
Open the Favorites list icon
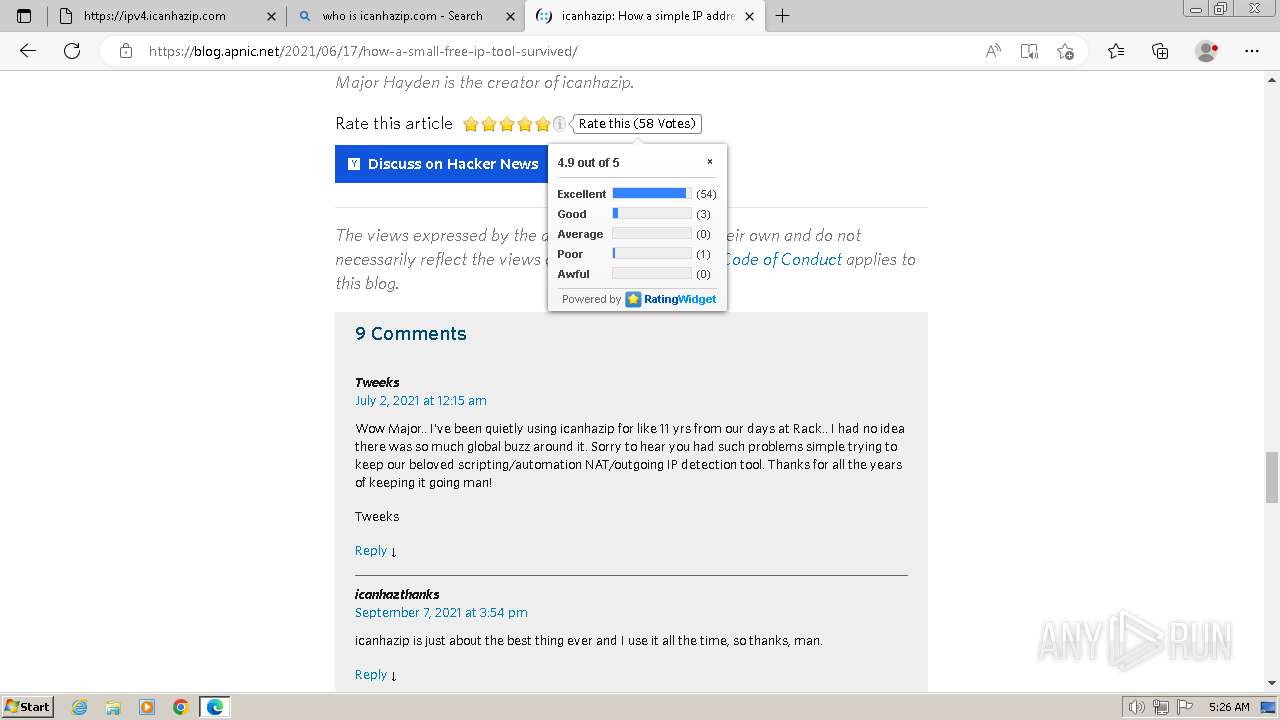(x=1116, y=51)
